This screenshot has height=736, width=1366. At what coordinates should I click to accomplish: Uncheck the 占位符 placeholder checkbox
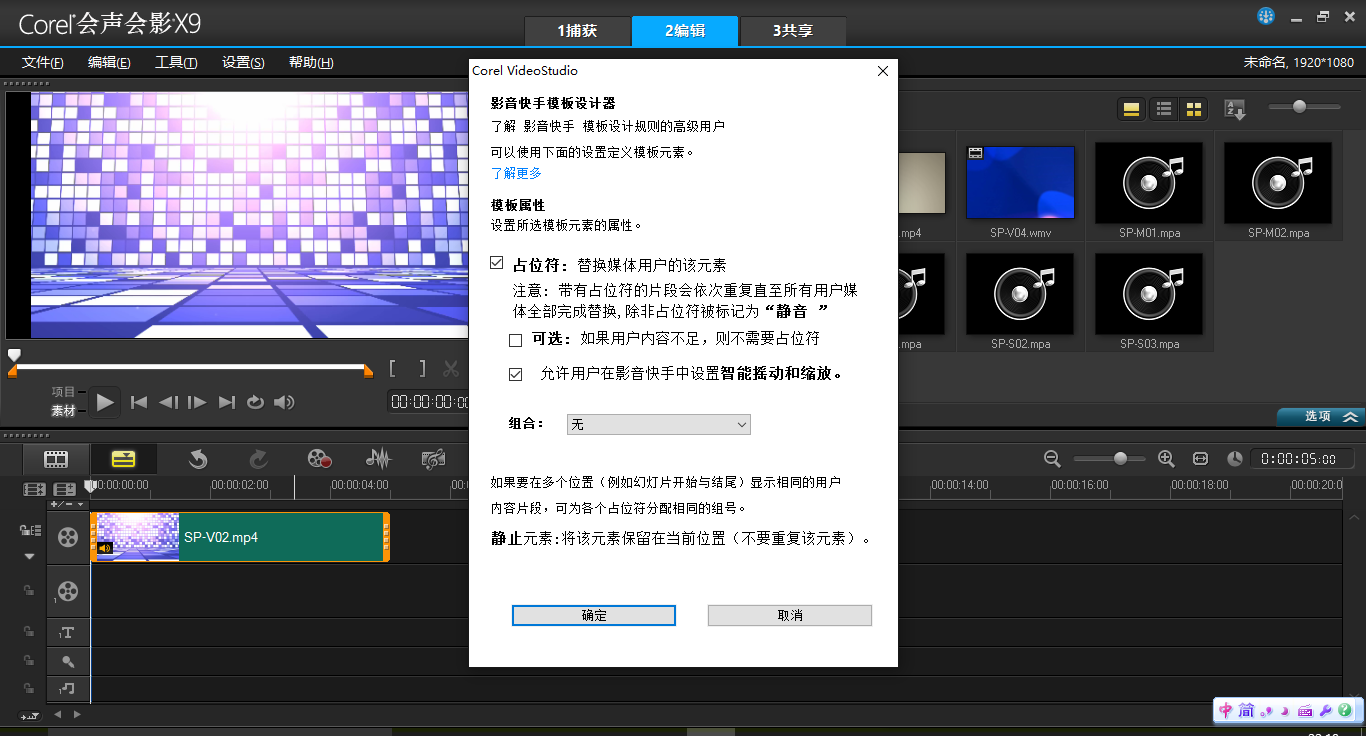(497, 263)
